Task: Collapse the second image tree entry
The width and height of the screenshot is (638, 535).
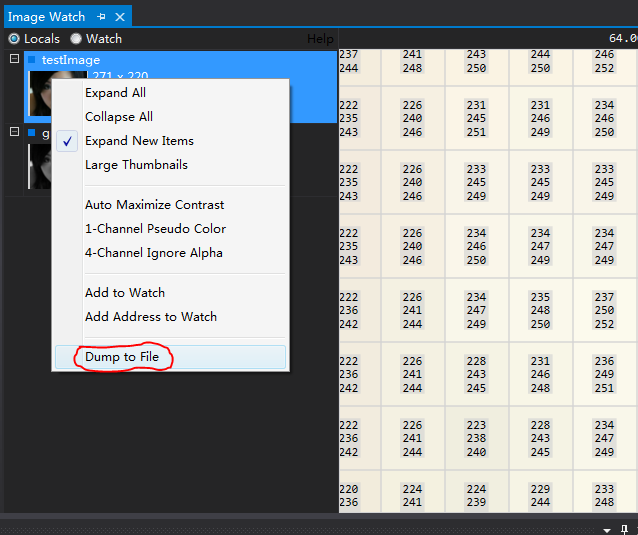Action: click(x=14, y=132)
